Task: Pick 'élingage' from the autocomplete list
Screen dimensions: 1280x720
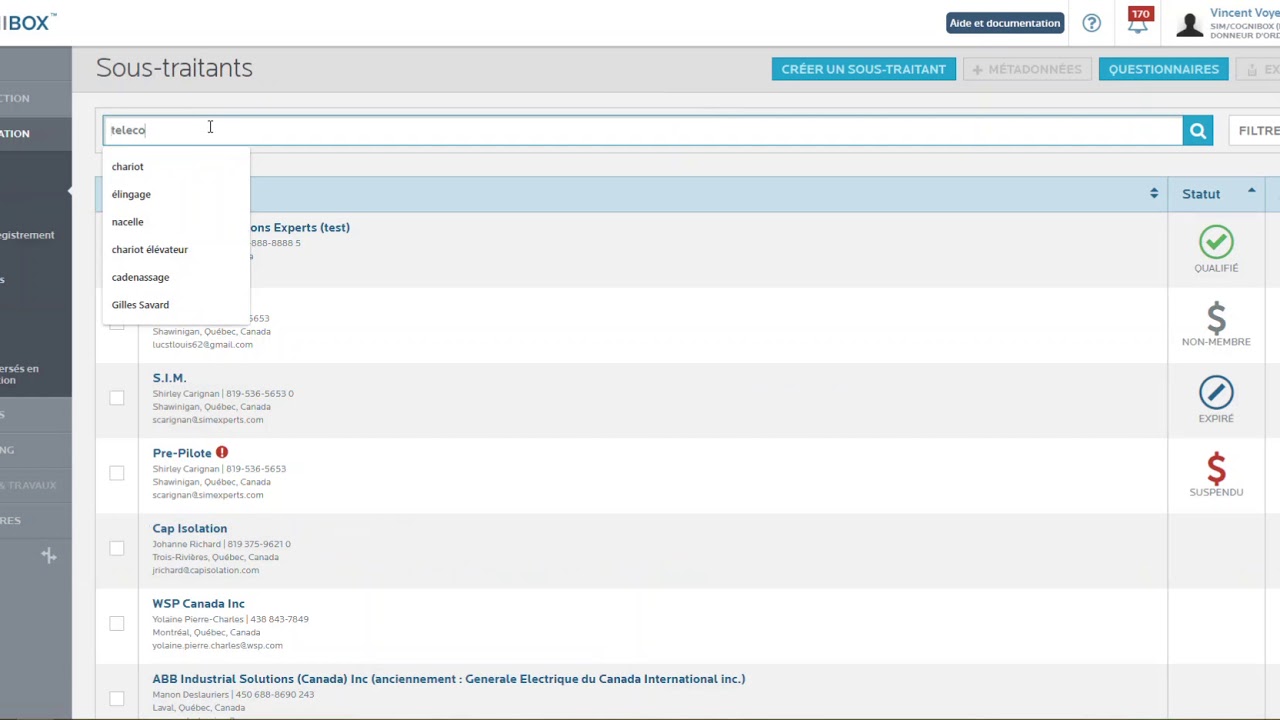Action: pyautogui.click(x=131, y=195)
